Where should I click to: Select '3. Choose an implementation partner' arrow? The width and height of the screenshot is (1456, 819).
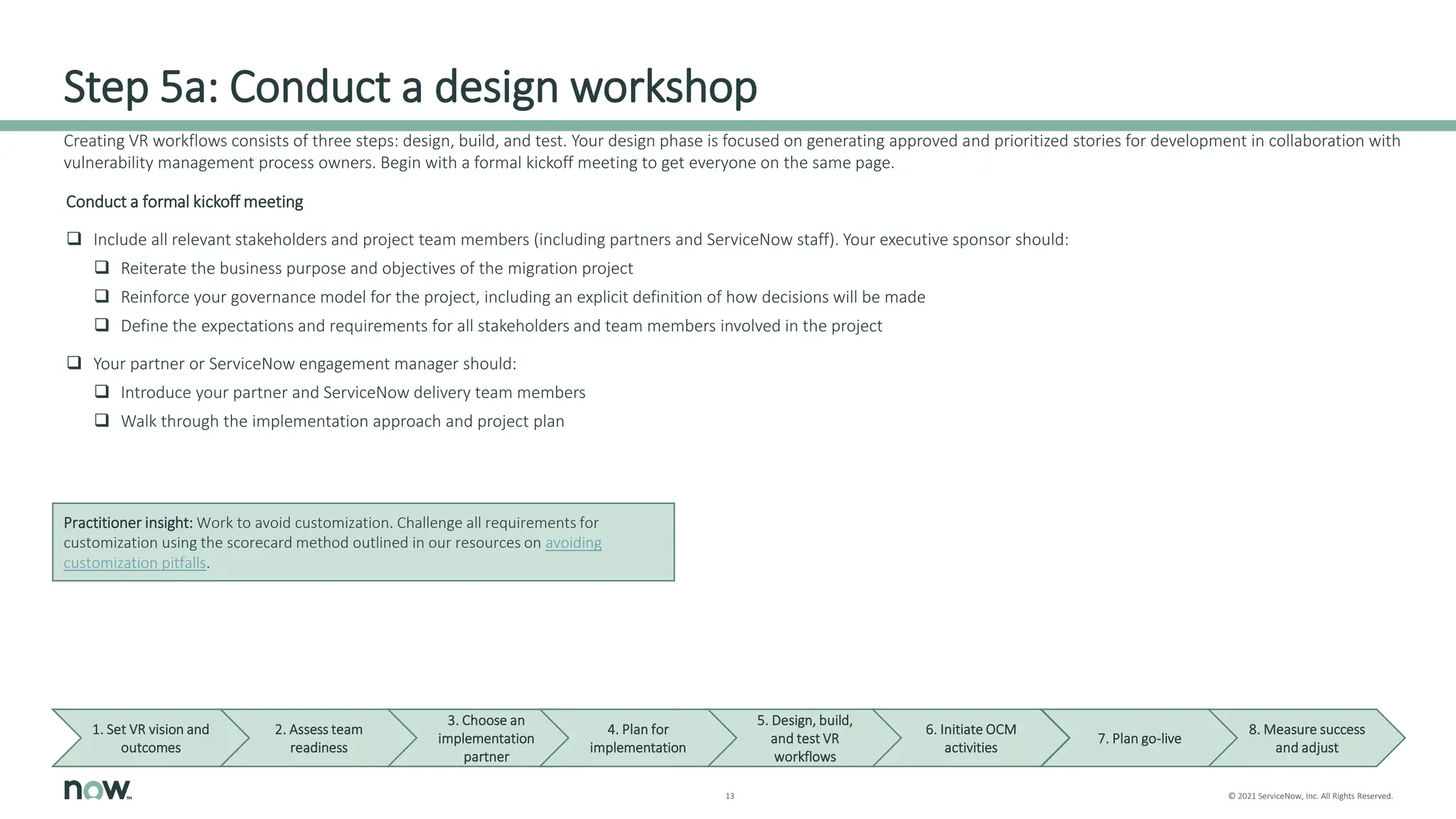(x=486, y=738)
